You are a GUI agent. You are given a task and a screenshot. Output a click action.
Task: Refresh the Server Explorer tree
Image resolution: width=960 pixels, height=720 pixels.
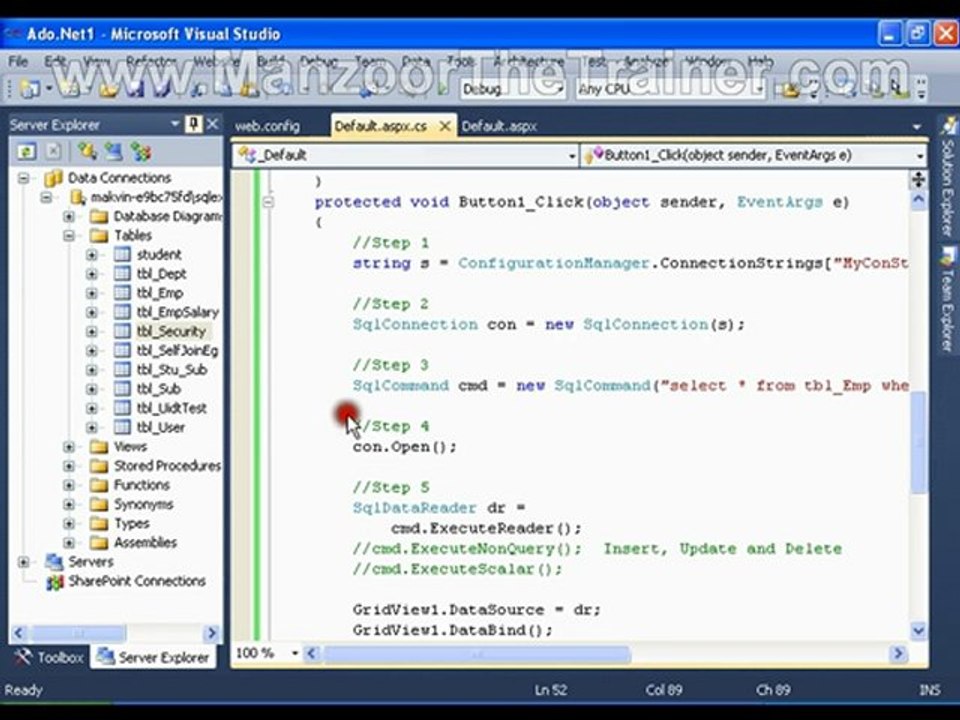(x=26, y=151)
